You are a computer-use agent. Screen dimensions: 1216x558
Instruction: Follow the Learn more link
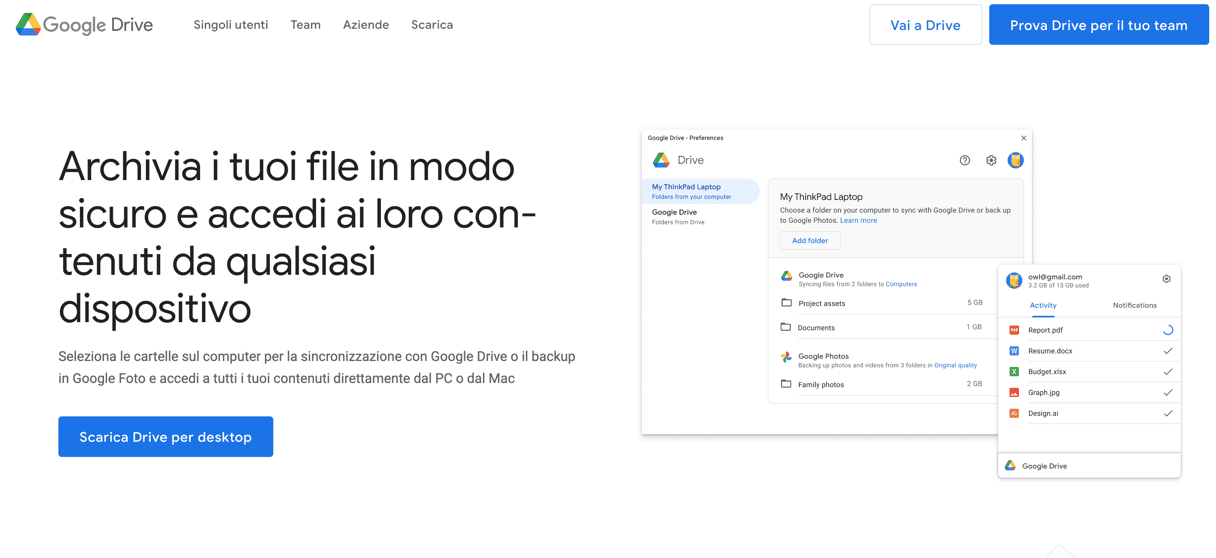[858, 220]
